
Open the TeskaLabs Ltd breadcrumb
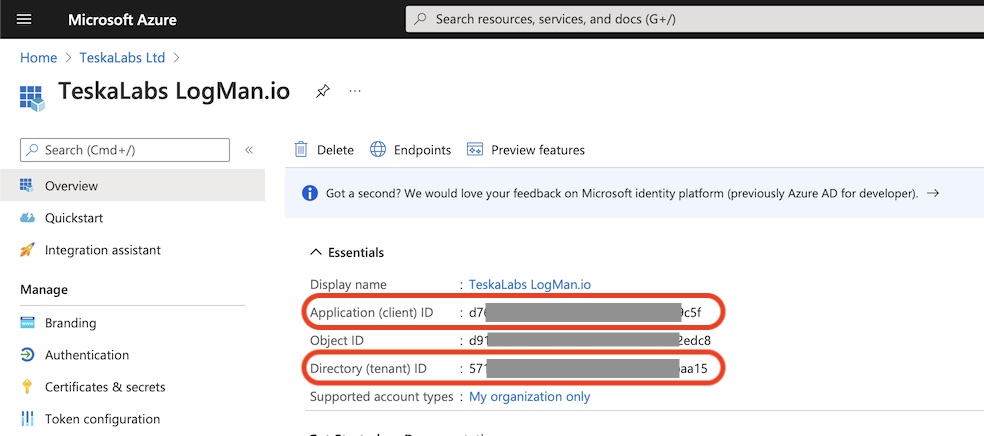point(122,58)
